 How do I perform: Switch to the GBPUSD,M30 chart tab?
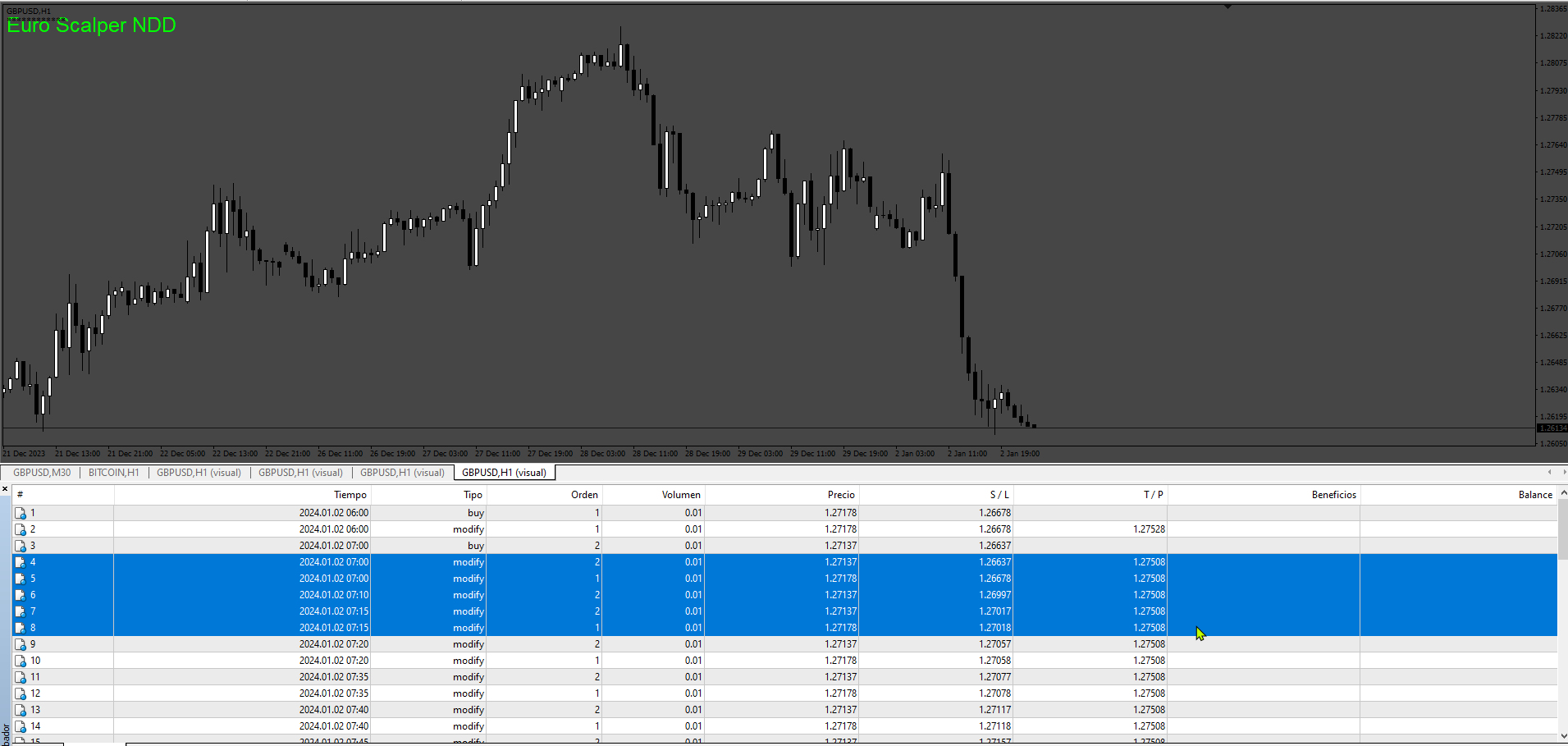click(x=42, y=473)
